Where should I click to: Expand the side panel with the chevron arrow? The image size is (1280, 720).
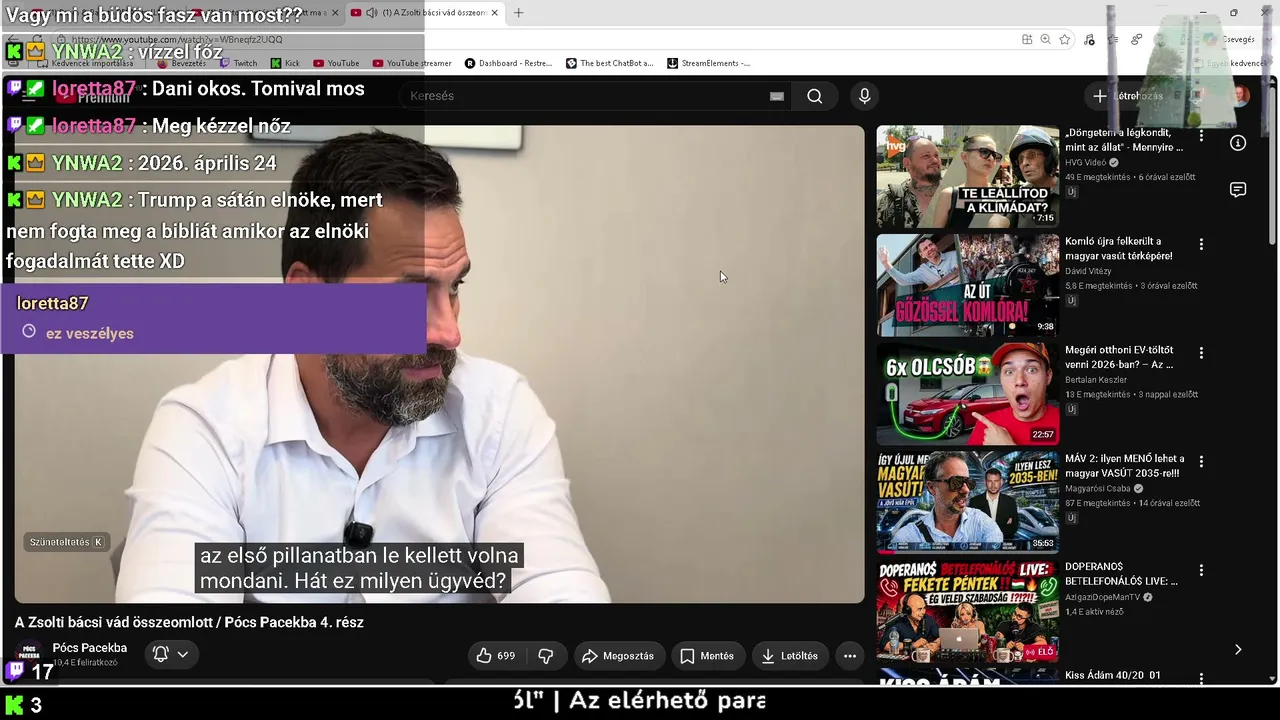point(1238,650)
